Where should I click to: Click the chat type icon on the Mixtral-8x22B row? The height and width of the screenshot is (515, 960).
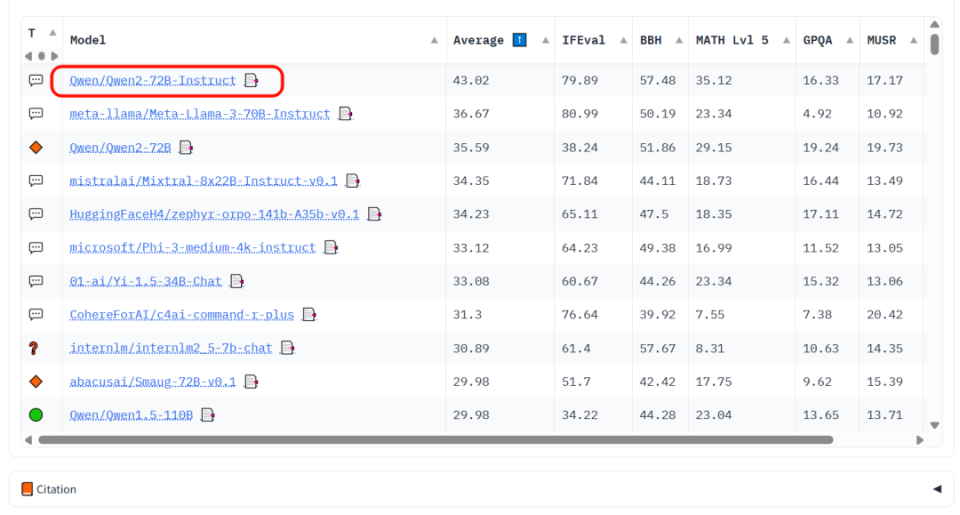tap(36, 181)
